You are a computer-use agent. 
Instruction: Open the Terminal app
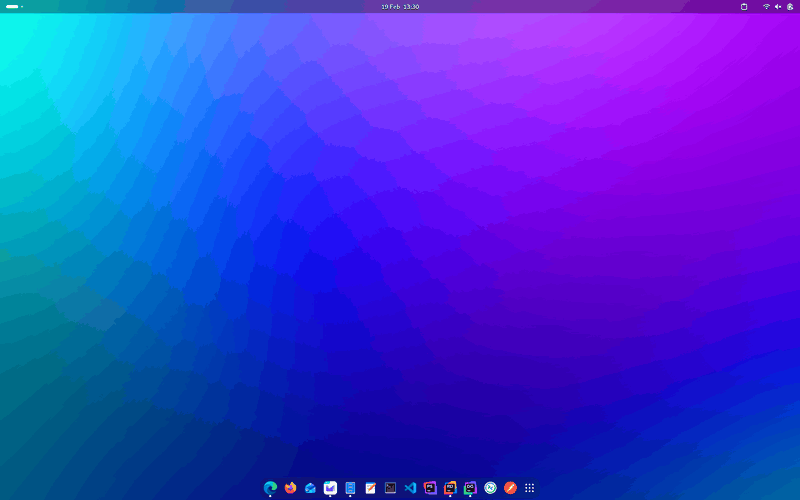pyautogui.click(x=390, y=487)
